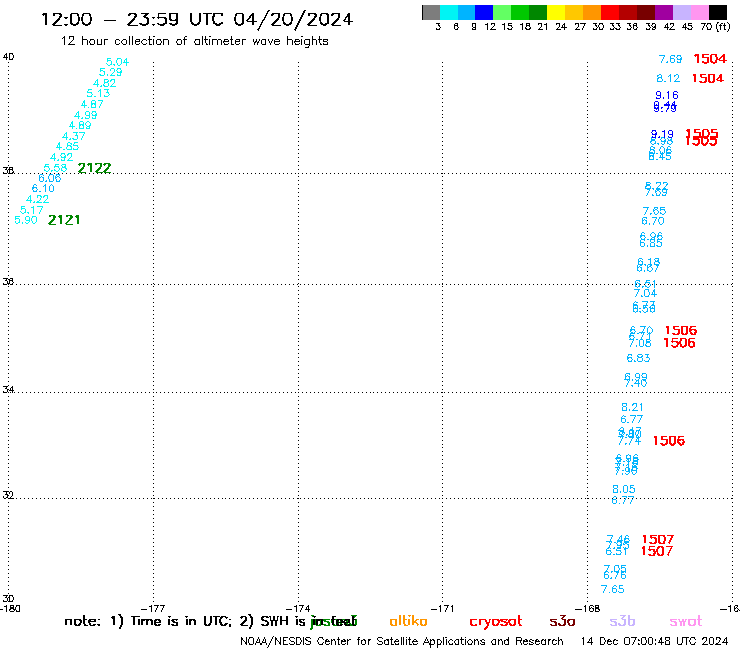The image size is (740, 650).
Task: Click the wave height value 5.58
Action: tap(55, 168)
